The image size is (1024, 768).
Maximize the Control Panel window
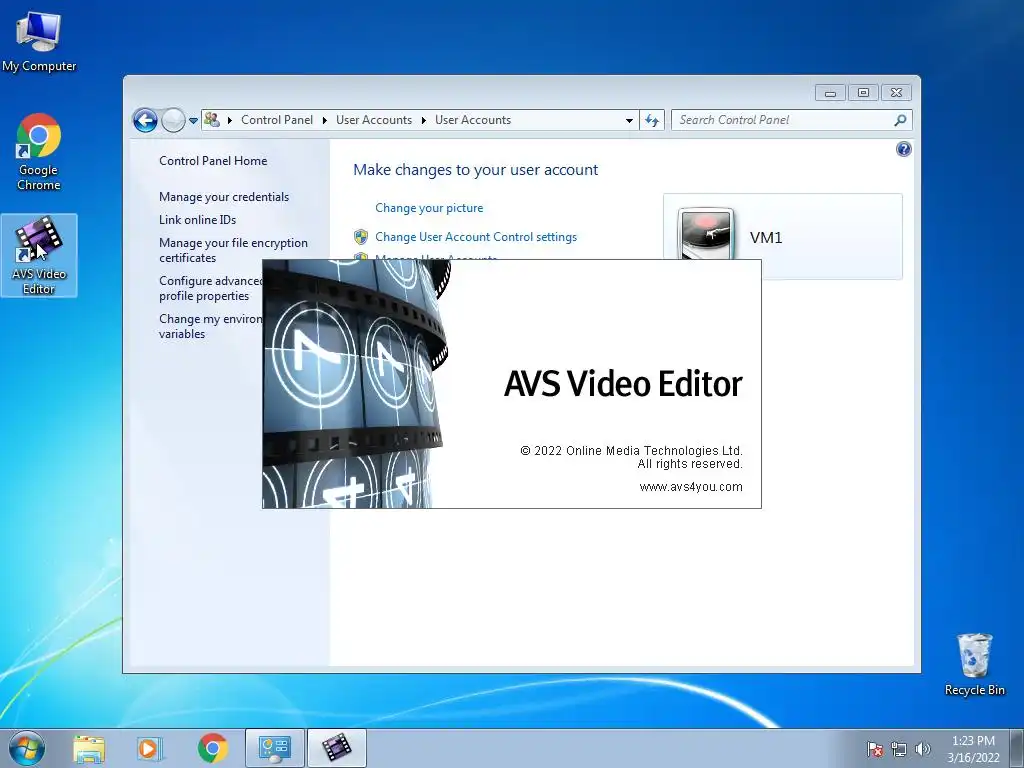863,93
